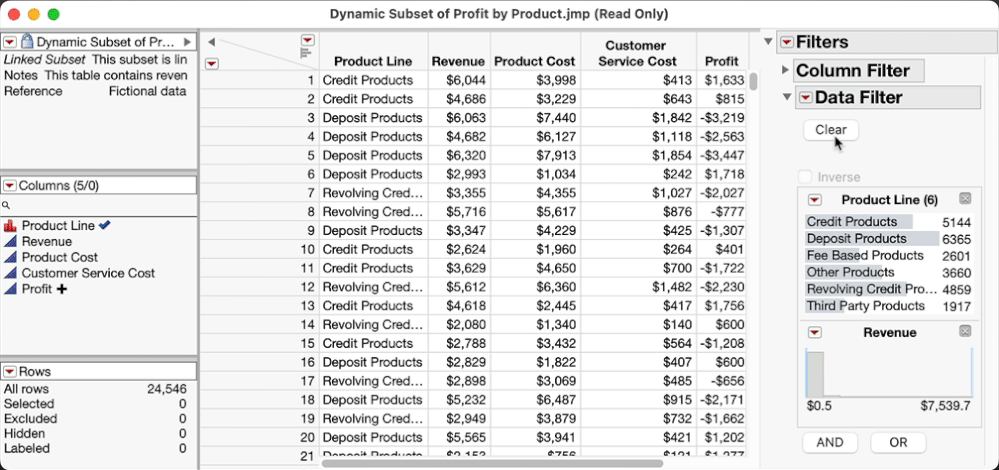Click the Profit formula plus icon
The width and height of the screenshot is (999, 470).
pos(62,289)
